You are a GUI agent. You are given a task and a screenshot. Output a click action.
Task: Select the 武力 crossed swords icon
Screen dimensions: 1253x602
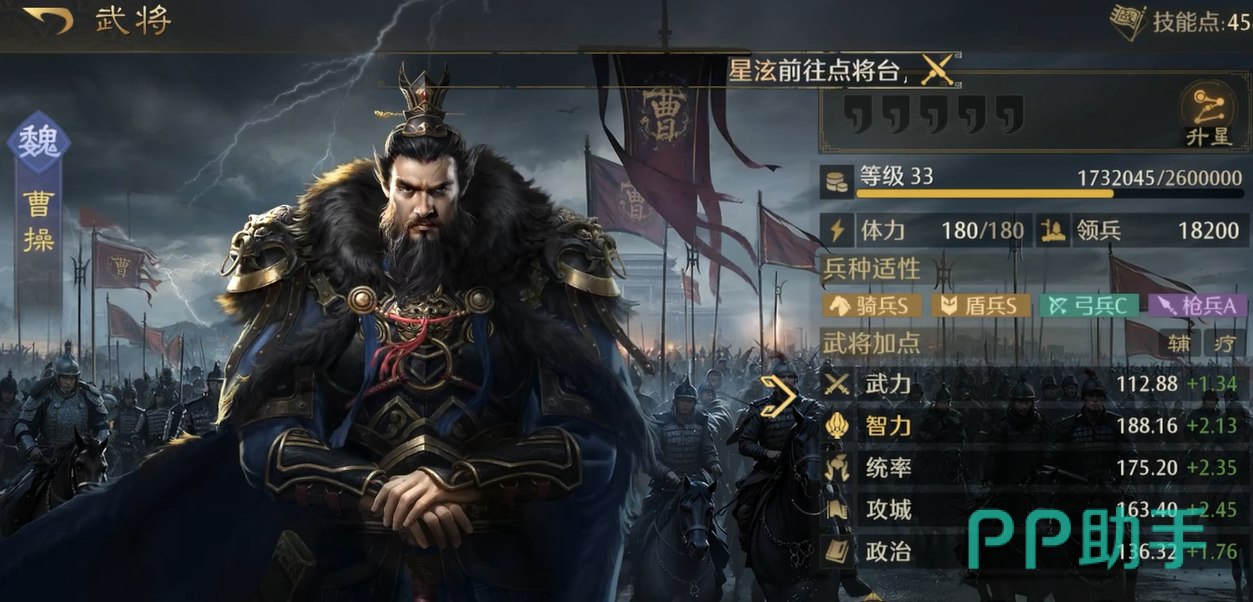point(837,384)
